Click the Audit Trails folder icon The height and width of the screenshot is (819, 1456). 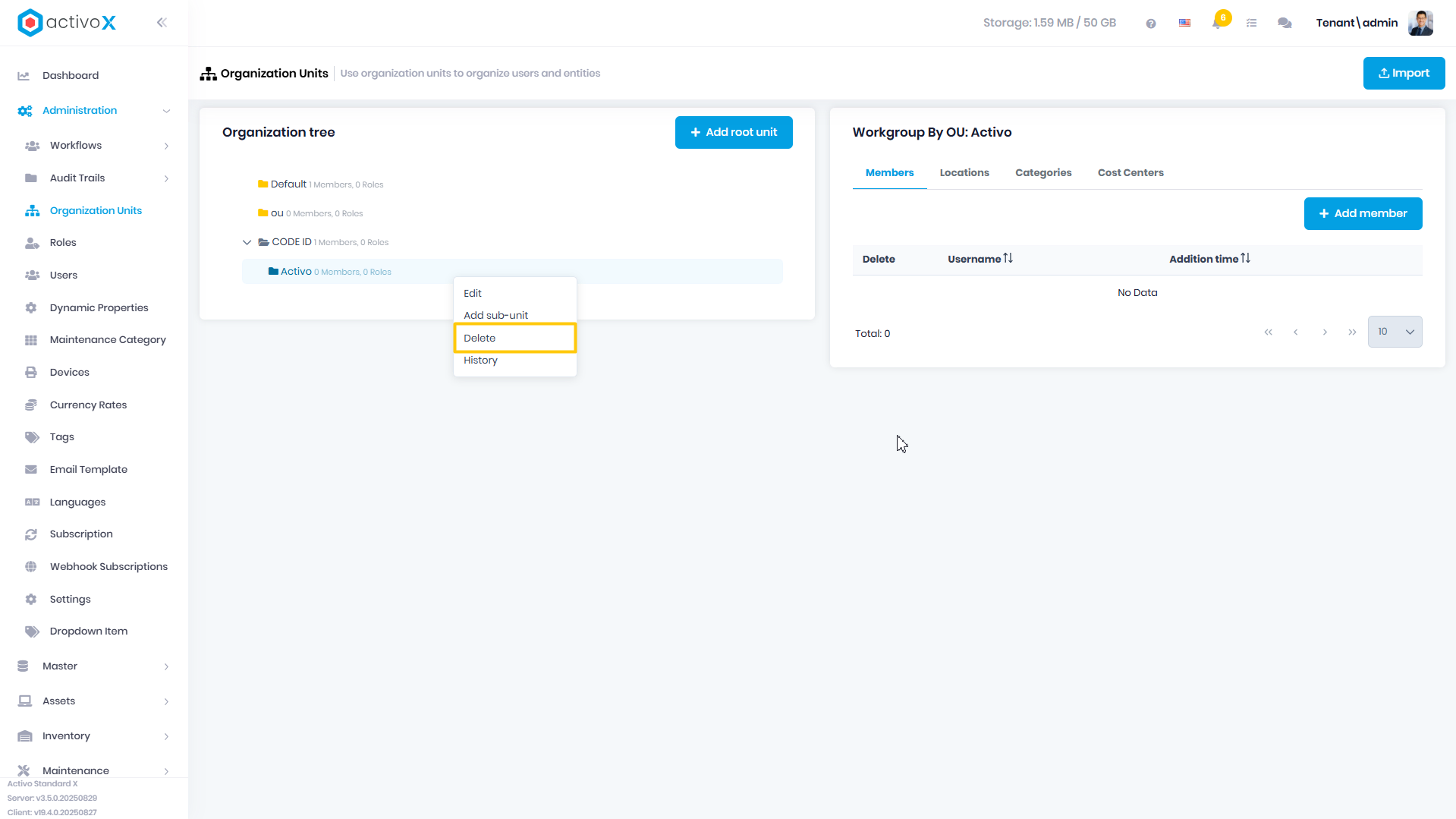tap(31, 178)
